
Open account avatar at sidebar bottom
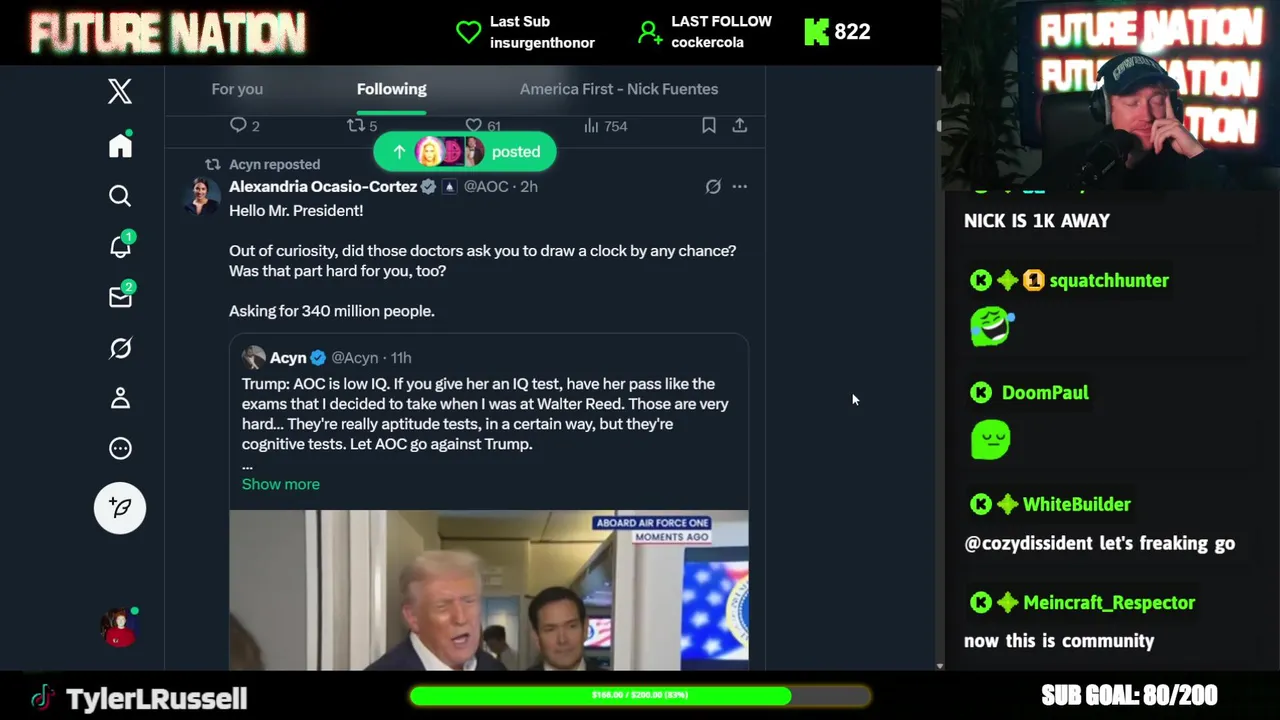click(x=119, y=628)
